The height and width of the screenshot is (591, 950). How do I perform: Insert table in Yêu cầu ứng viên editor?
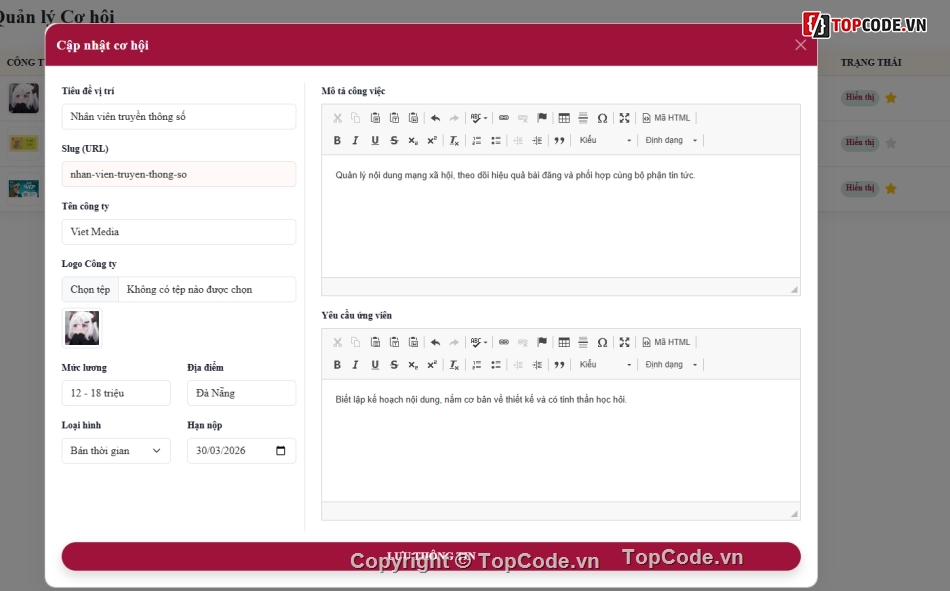(564, 342)
